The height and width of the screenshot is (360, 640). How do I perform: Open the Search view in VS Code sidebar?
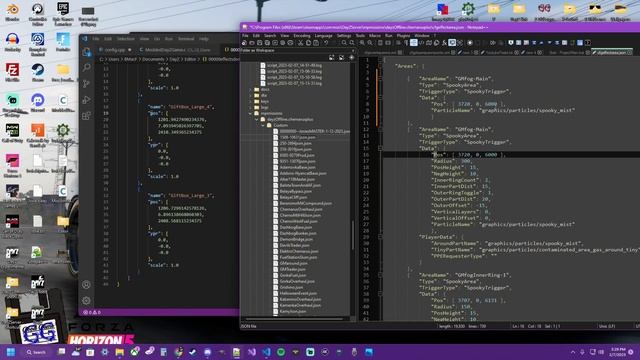pyautogui.click(x=87, y=67)
